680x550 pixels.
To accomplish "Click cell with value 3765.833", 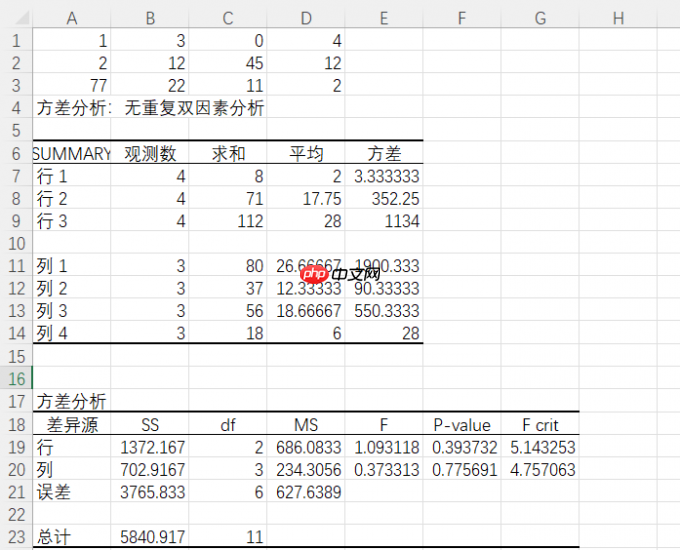I will point(150,492).
